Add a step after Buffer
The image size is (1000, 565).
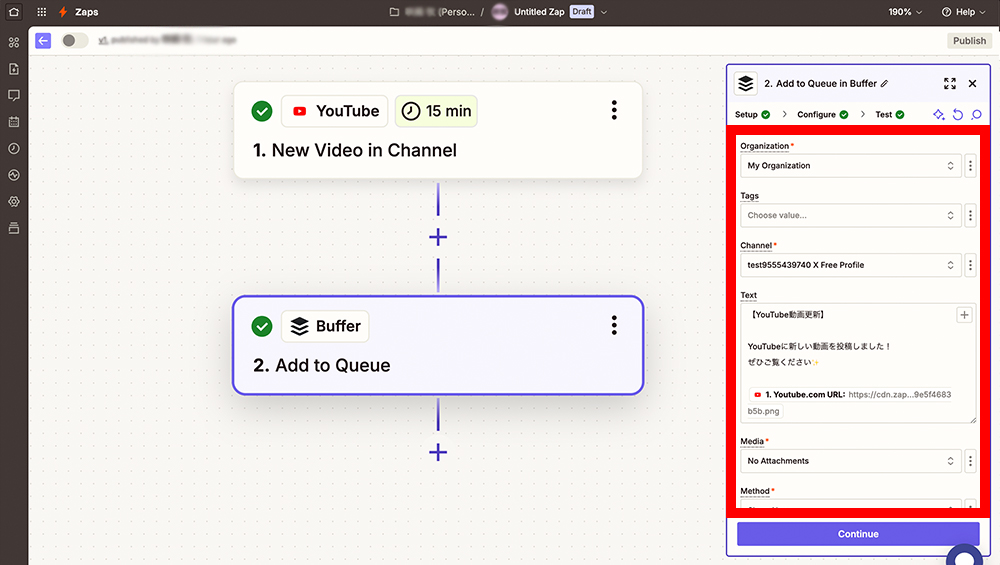coord(438,453)
